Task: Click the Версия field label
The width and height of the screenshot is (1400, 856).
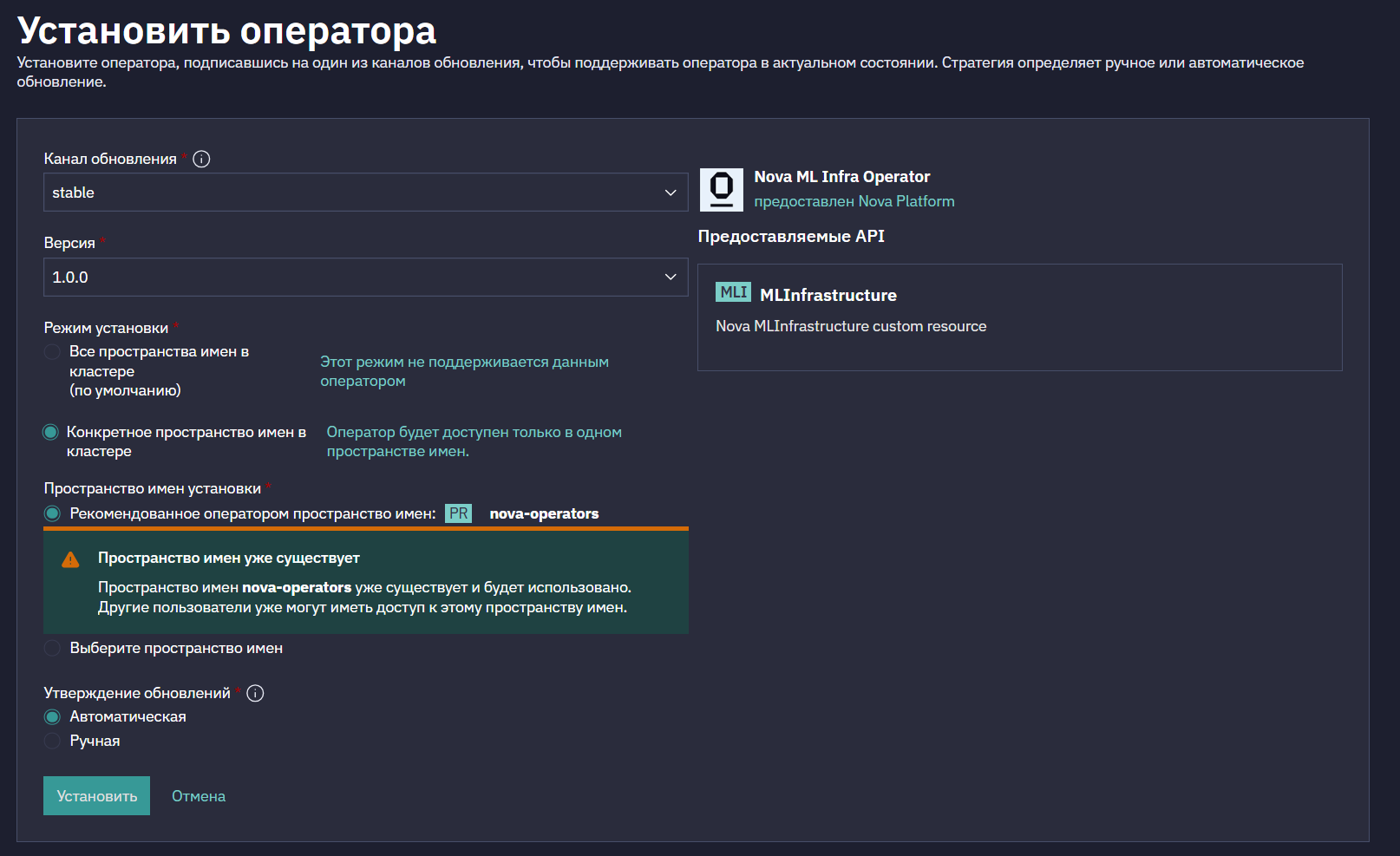Action: pyautogui.click(x=69, y=243)
